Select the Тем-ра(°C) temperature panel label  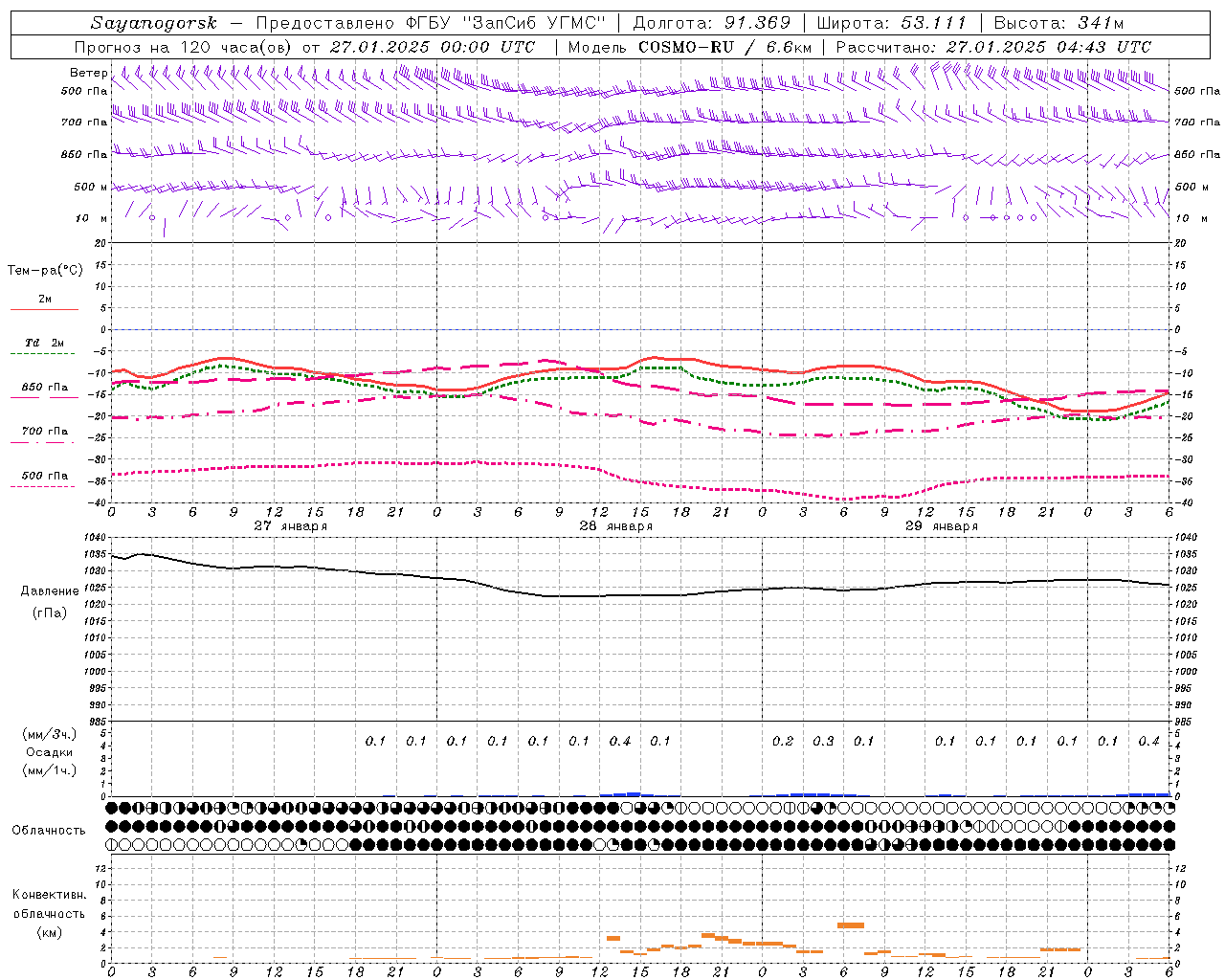(45, 271)
